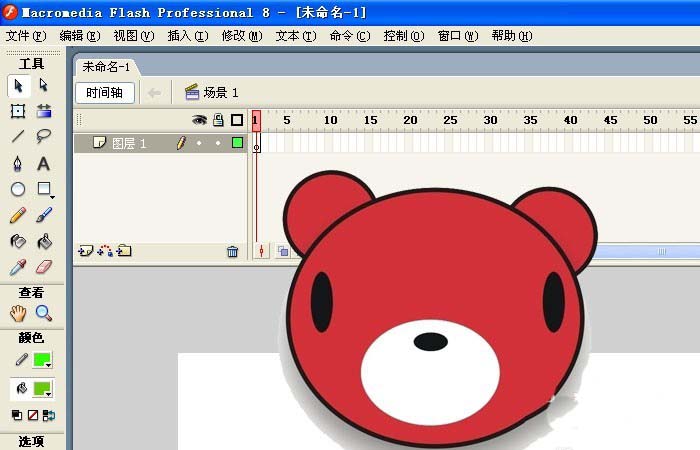
Task: Select the Free Transform tool
Action: (x=18, y=111)
